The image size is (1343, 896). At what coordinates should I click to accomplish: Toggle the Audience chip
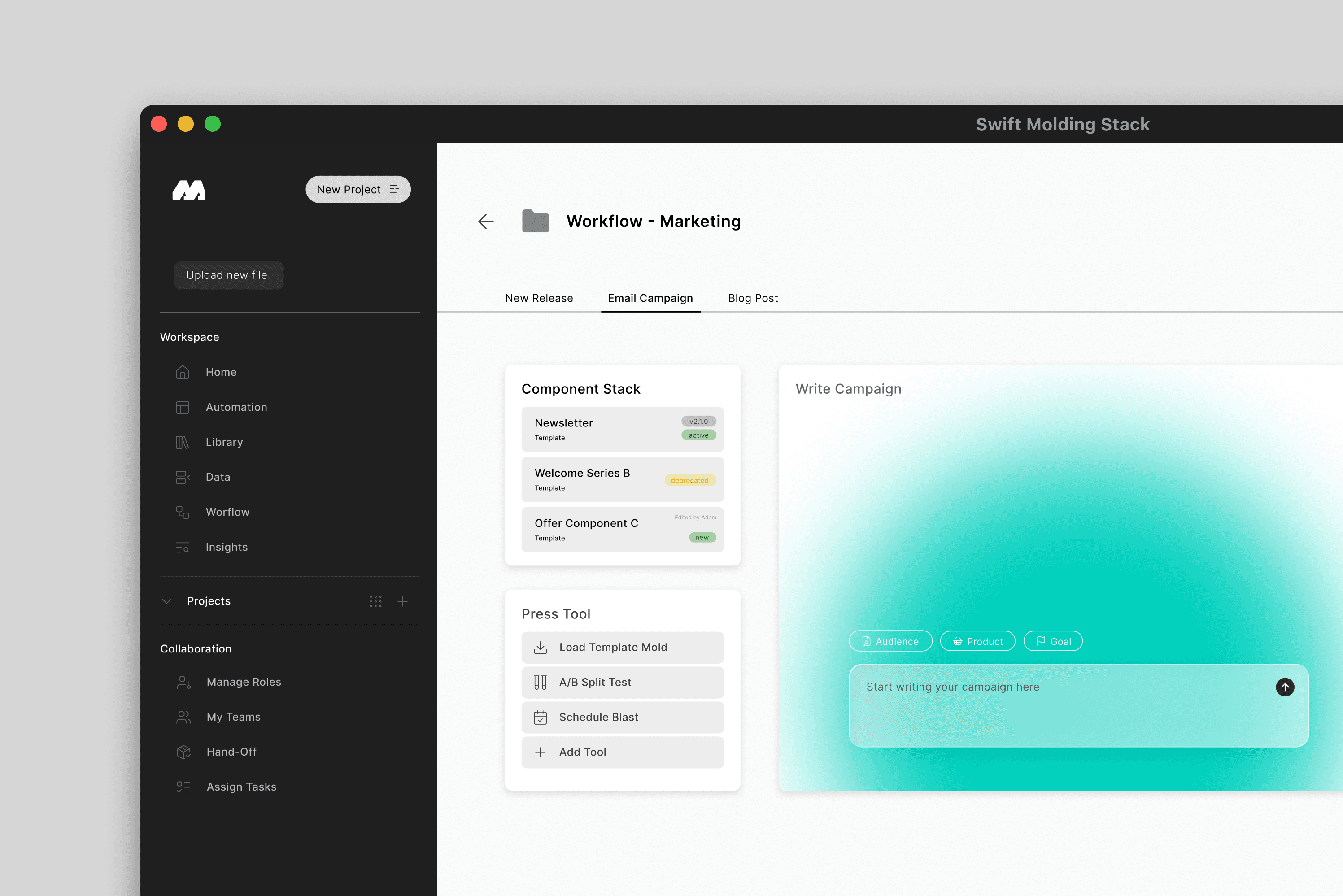tap(890, 641)
